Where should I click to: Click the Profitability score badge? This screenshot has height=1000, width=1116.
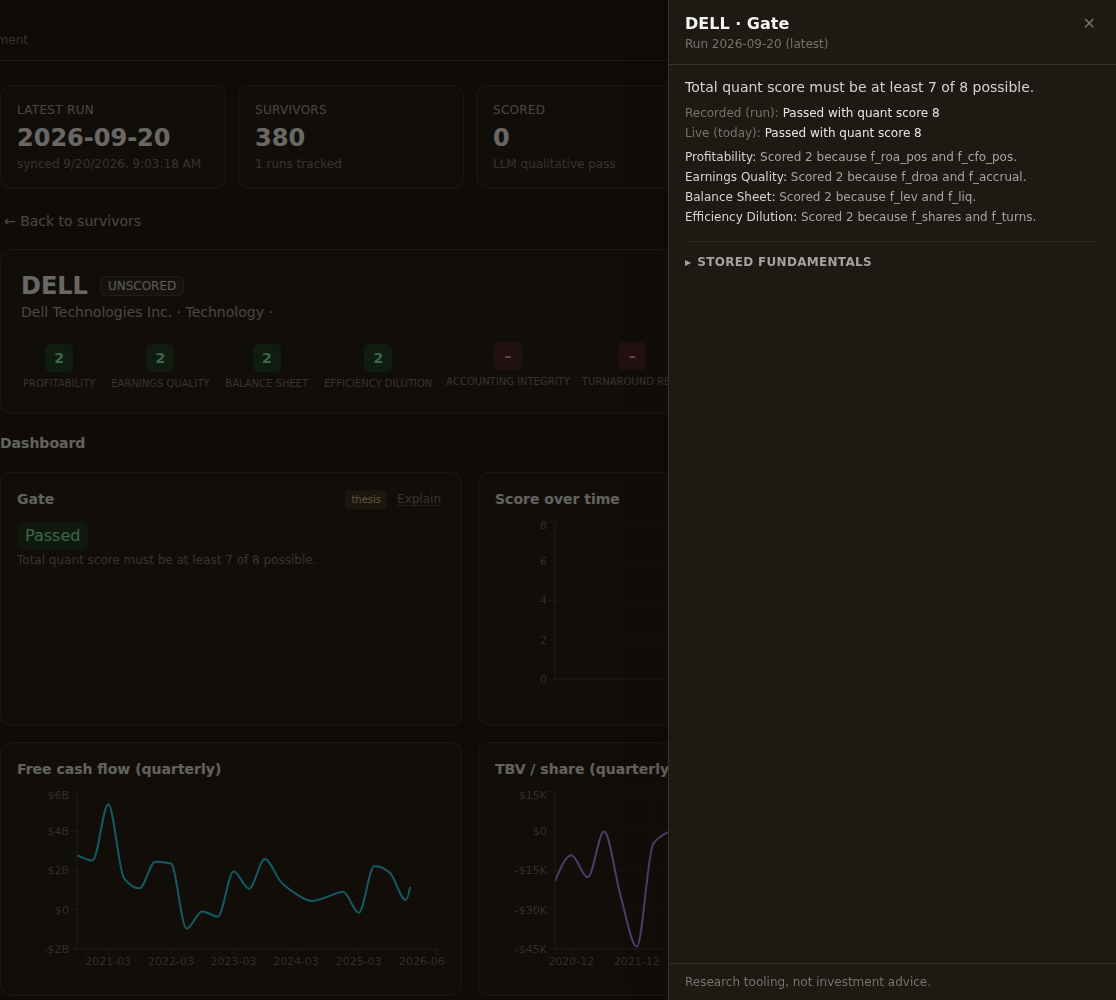[x=59, y=358]
